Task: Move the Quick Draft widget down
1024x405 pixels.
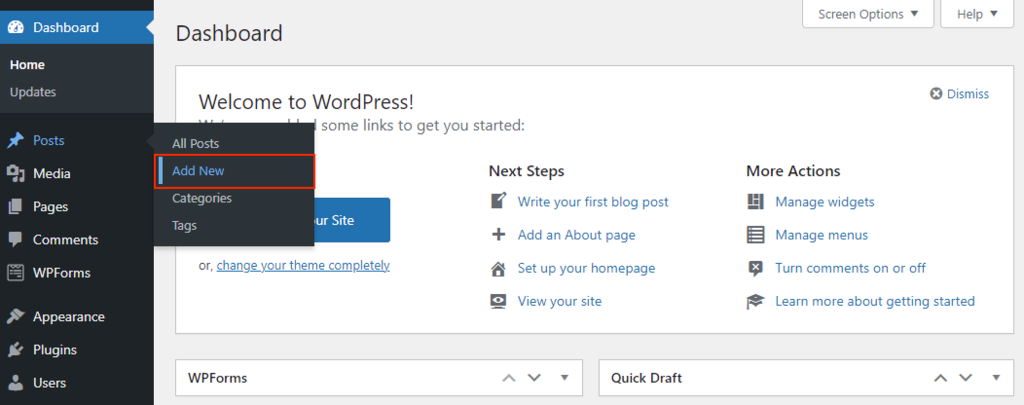Action: click(x=966, y=378)
